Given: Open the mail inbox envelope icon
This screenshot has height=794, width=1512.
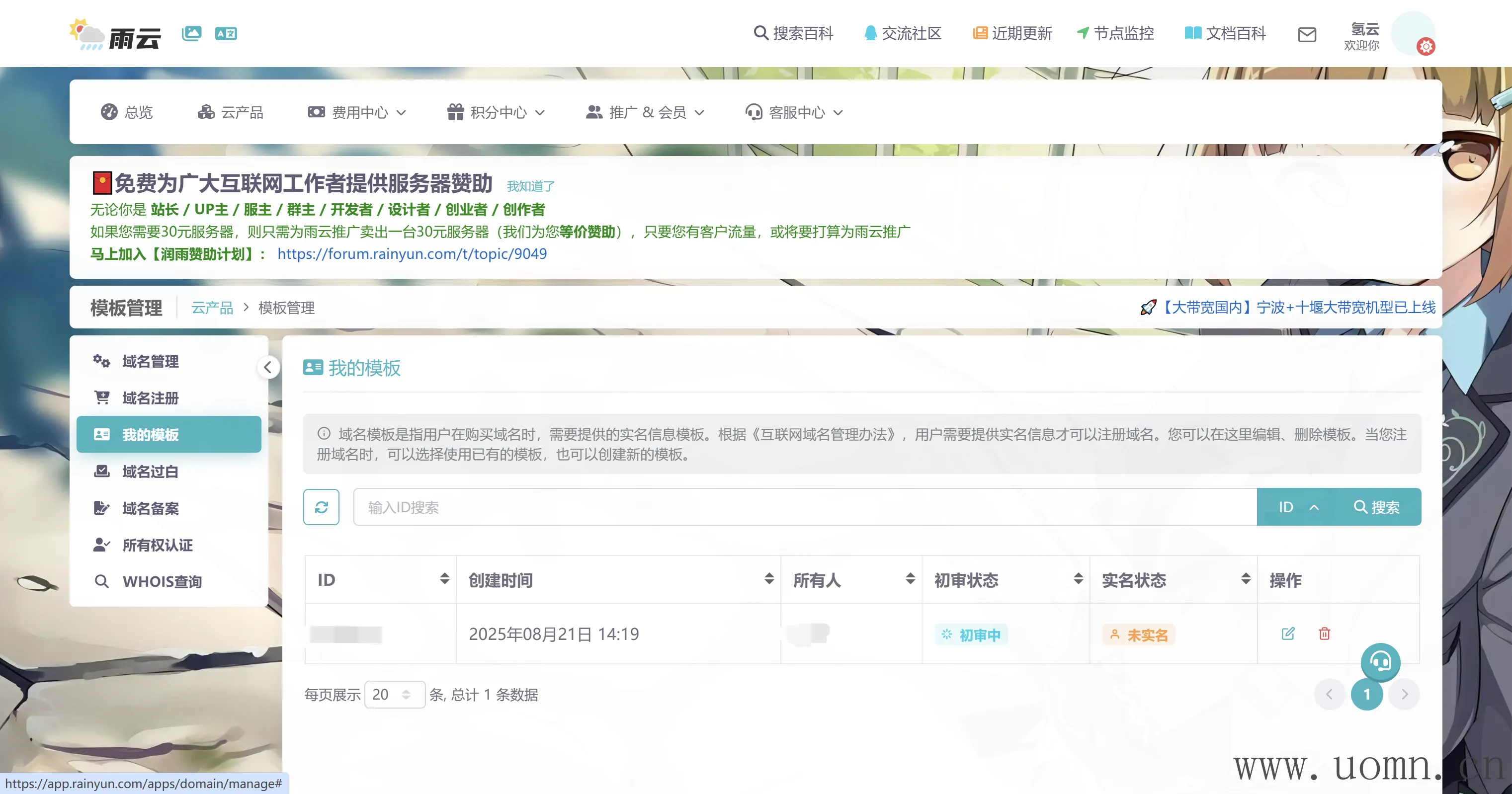Looking at the screenshot, I should (x=1307, y=34).
